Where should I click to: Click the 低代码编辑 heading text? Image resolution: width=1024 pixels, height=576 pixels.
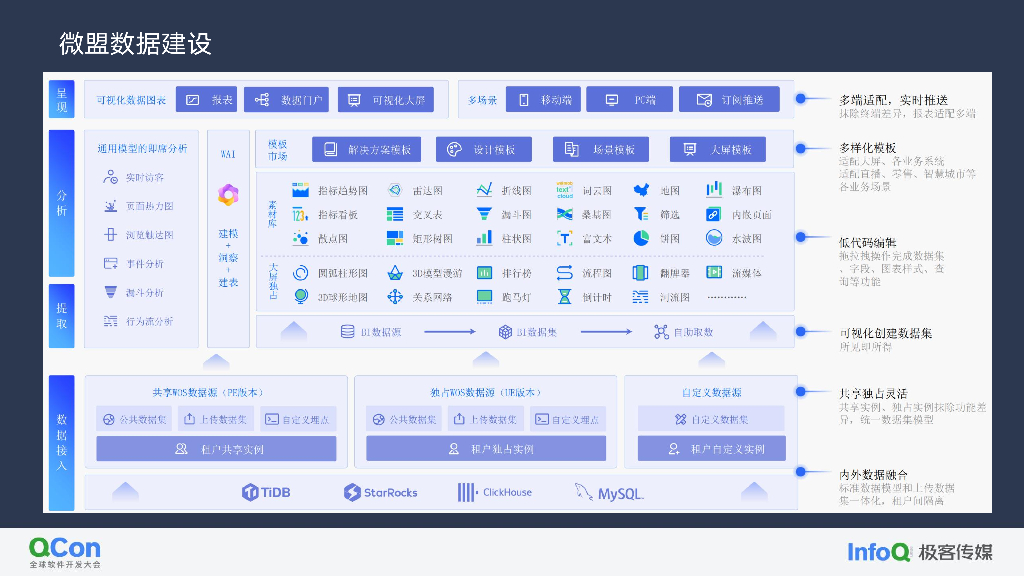[867, 242]
